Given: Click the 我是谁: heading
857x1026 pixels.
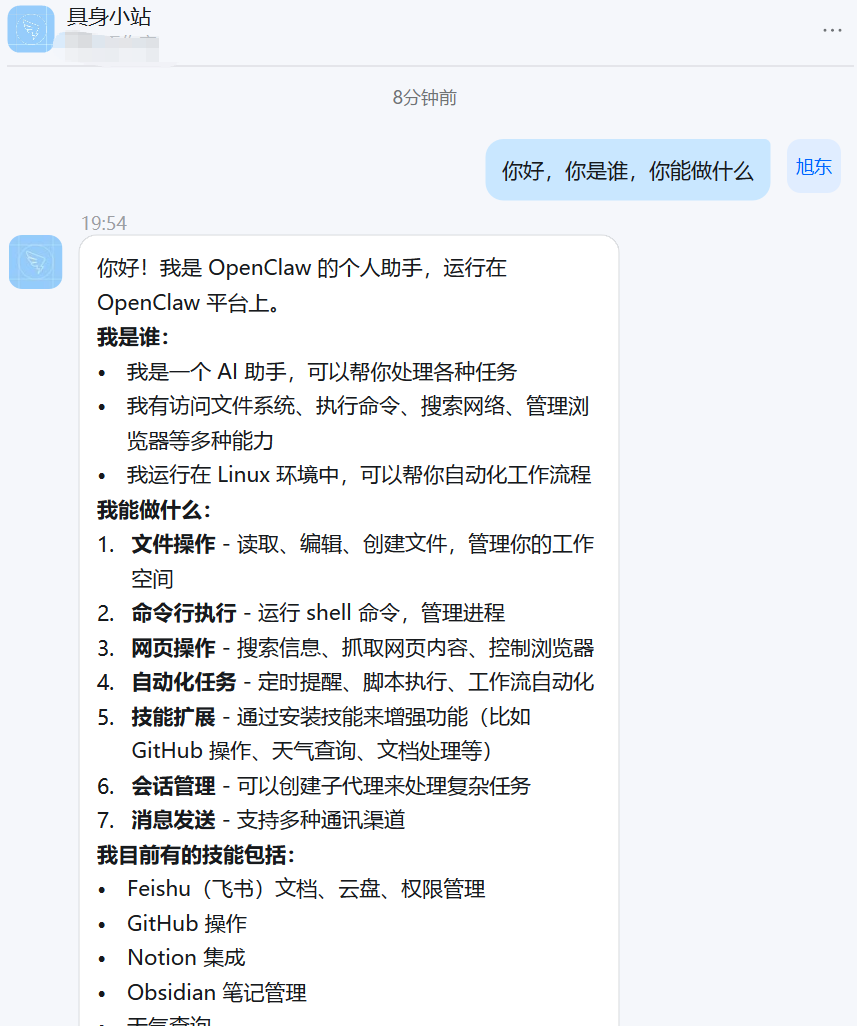Looking at the screenshot, I should [x=133, y=338].
